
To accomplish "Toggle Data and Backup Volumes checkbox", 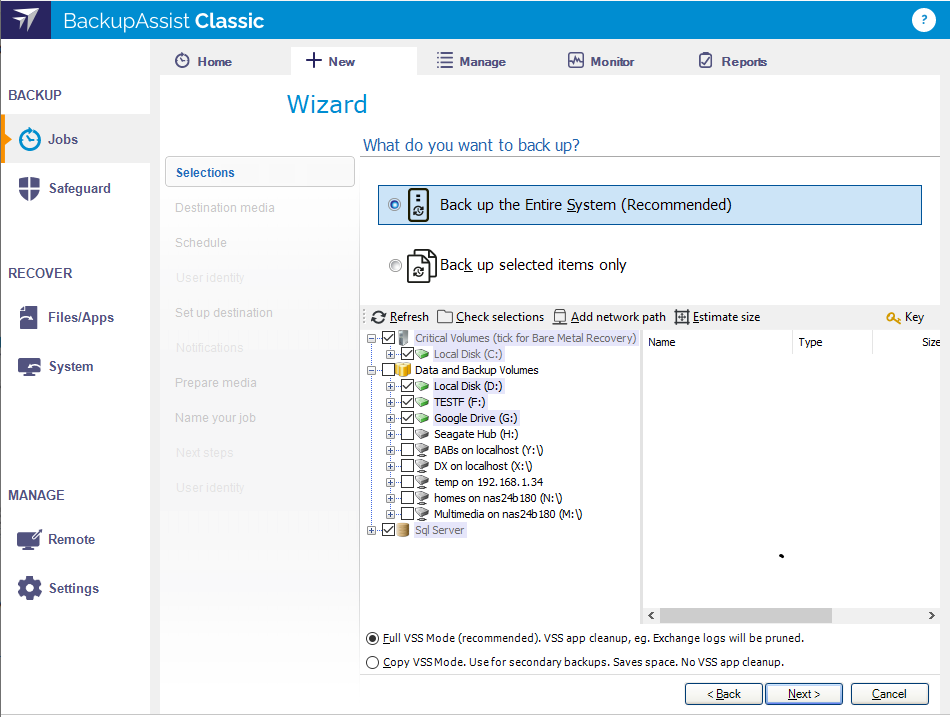I will (388, 370).
